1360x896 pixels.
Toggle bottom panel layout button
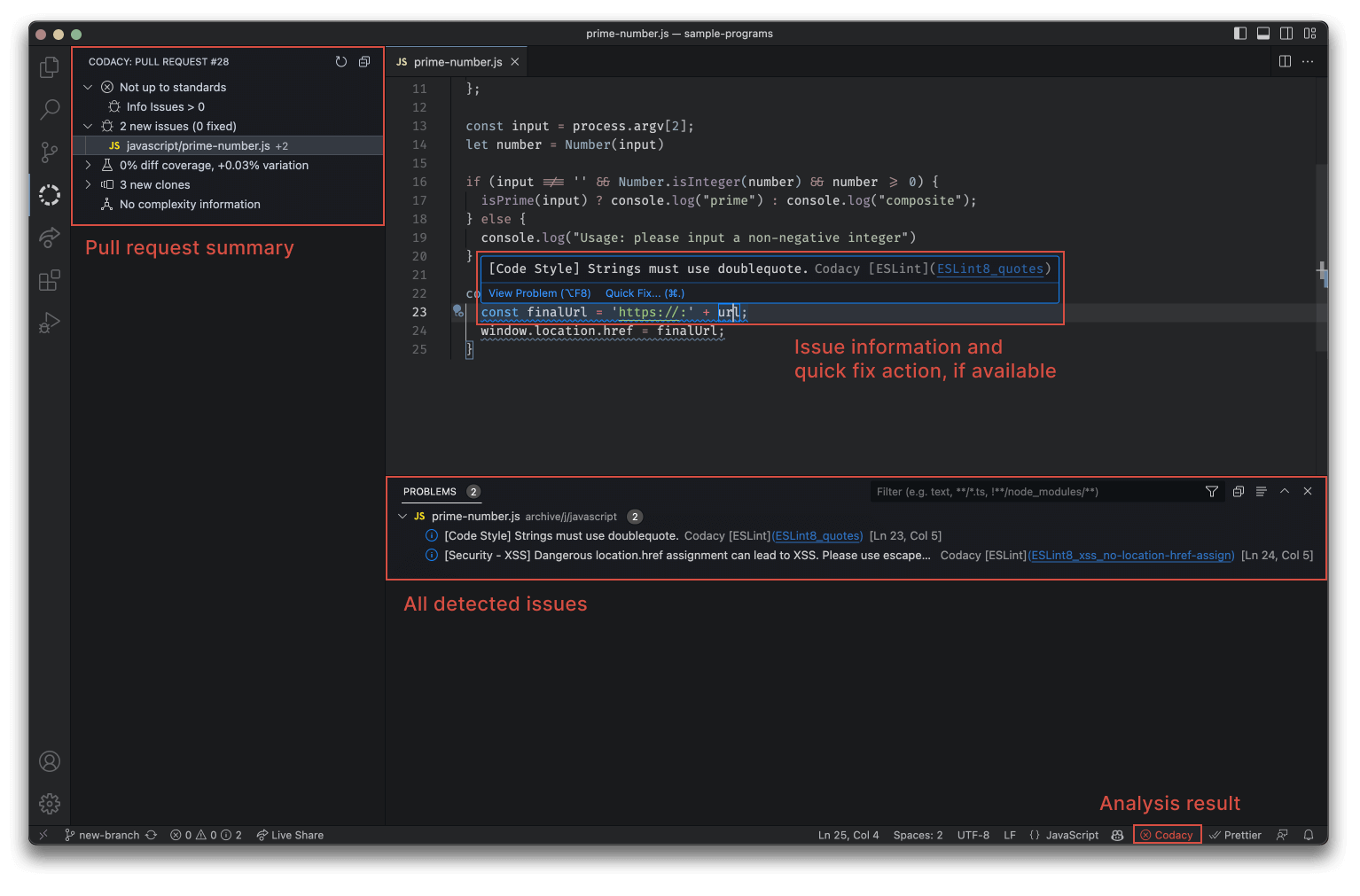point(1263,34)
